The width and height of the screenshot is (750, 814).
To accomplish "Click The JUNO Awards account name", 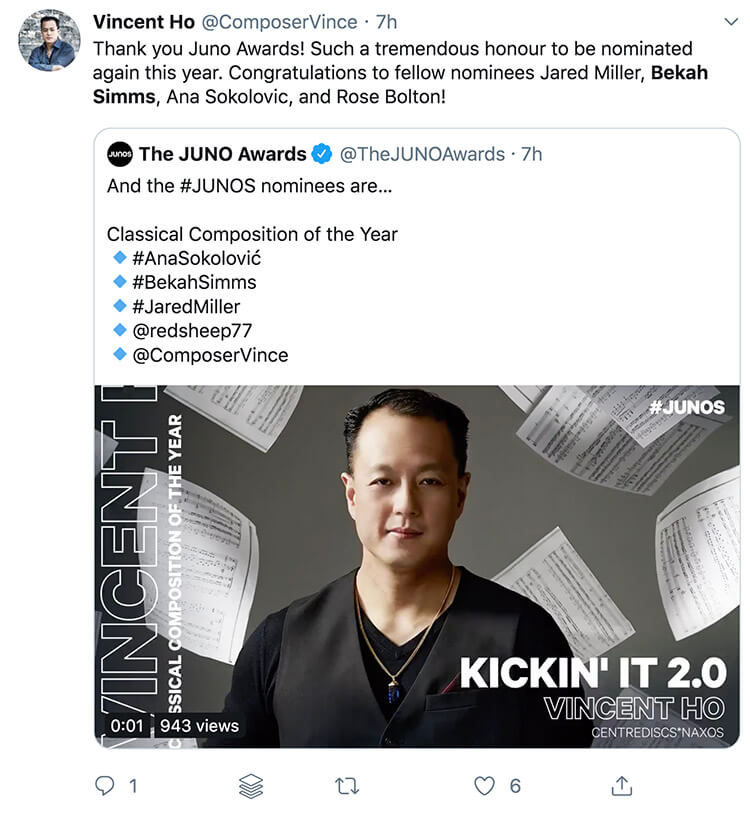I will coord(223,154).
